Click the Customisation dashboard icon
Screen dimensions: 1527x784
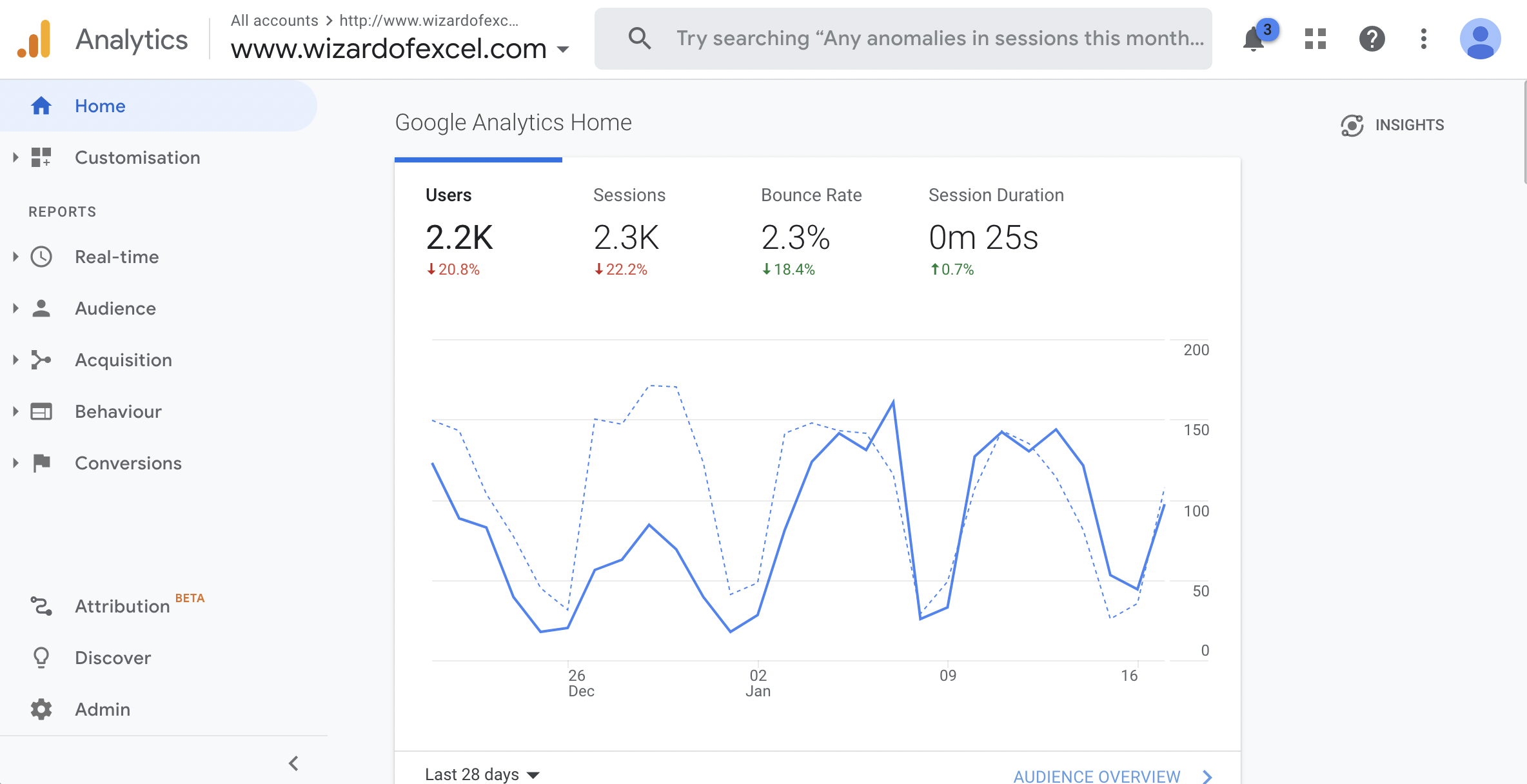click(x=41, y=157)
